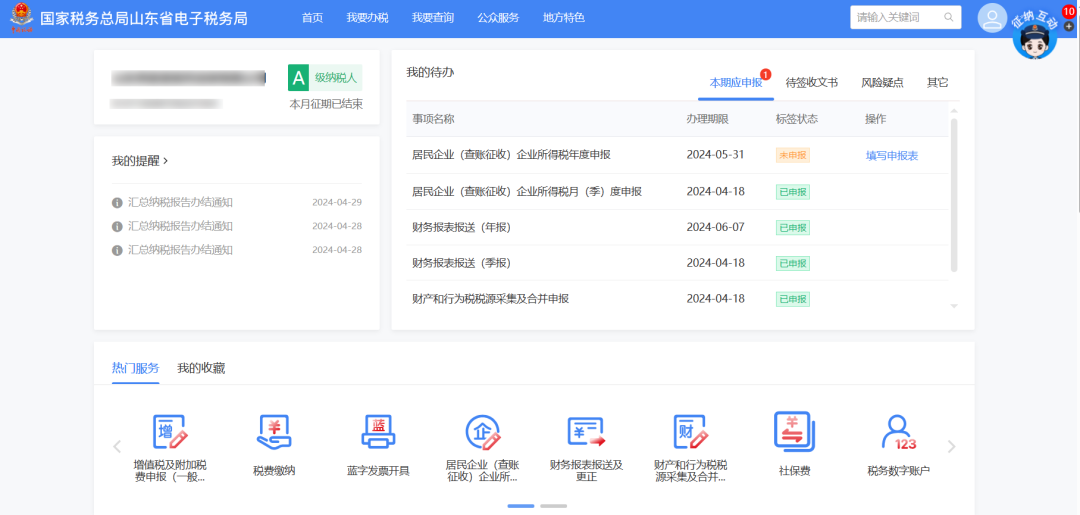
Task: Click 财务报表报送(季报) row
Action: (676, 263)
